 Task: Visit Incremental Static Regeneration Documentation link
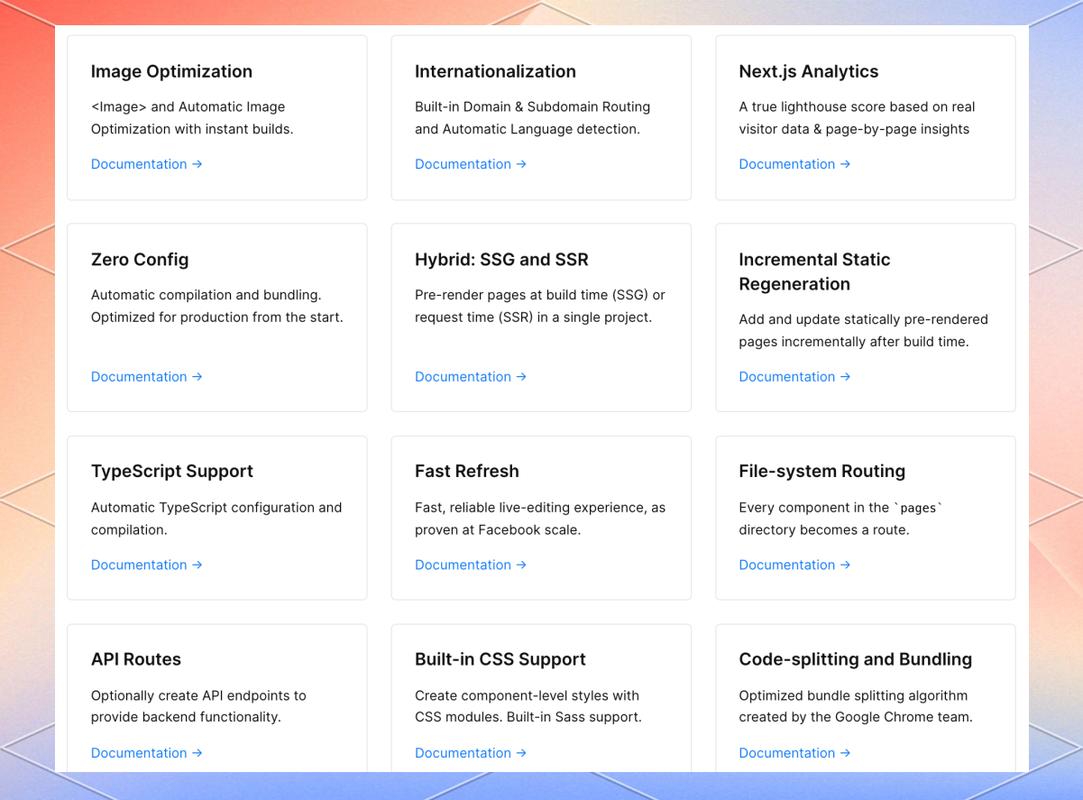click(x=794, y=377)
